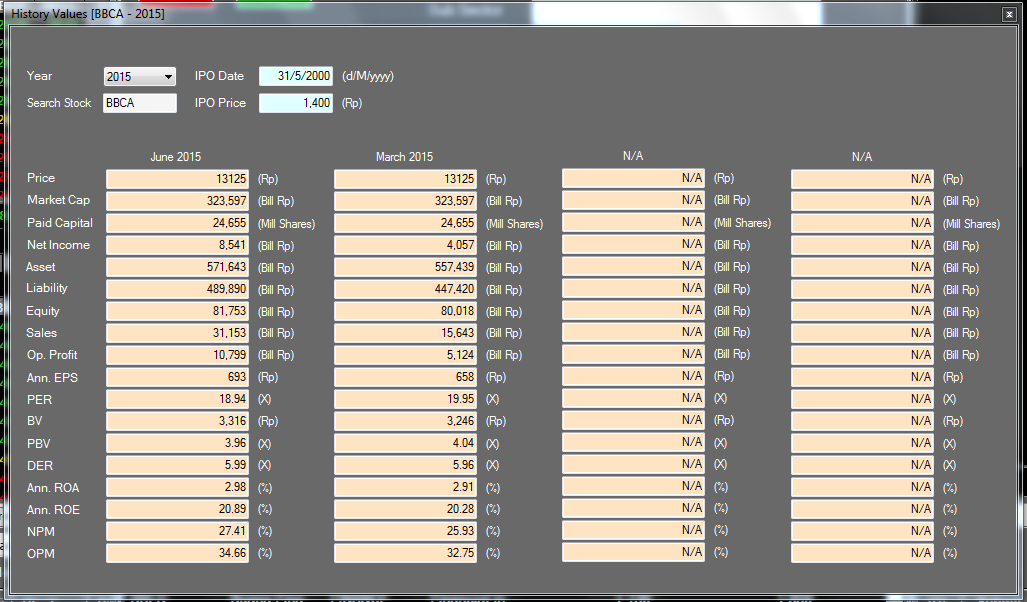Click the PBV row label
This screenshot has height=602, width=1027.
(x=39, y=444)
